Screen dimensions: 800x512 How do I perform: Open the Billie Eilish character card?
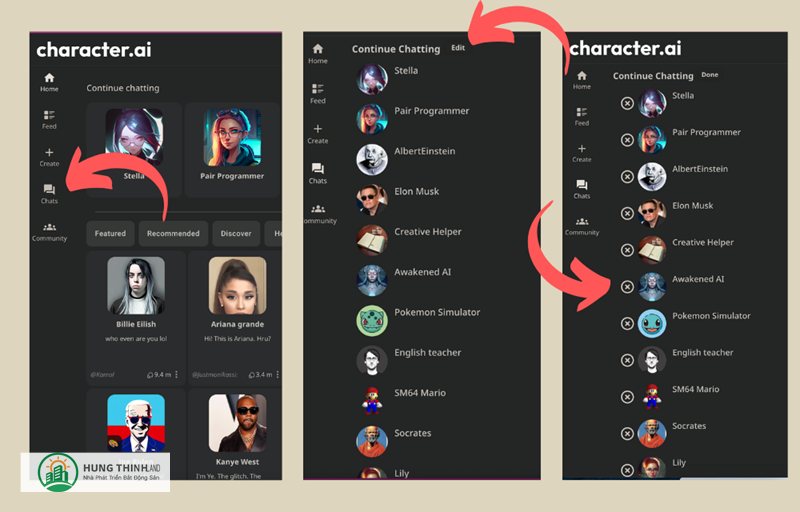(136, 317)
